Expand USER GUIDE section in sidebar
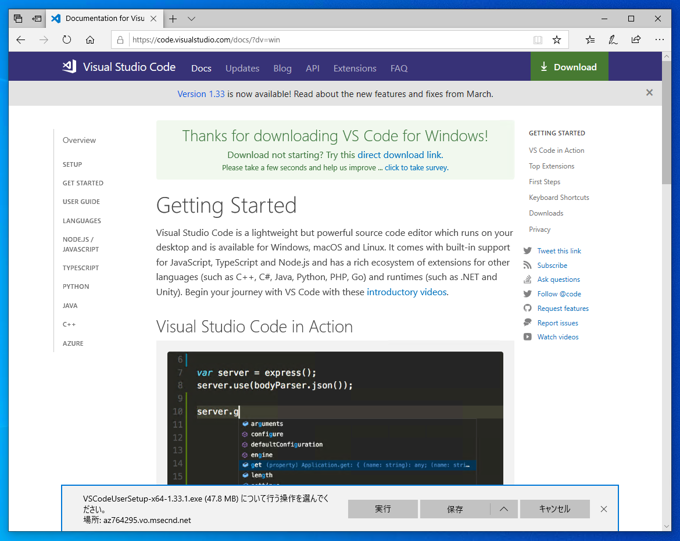This screenshot has height=541, width=680. tap(81, 202)
